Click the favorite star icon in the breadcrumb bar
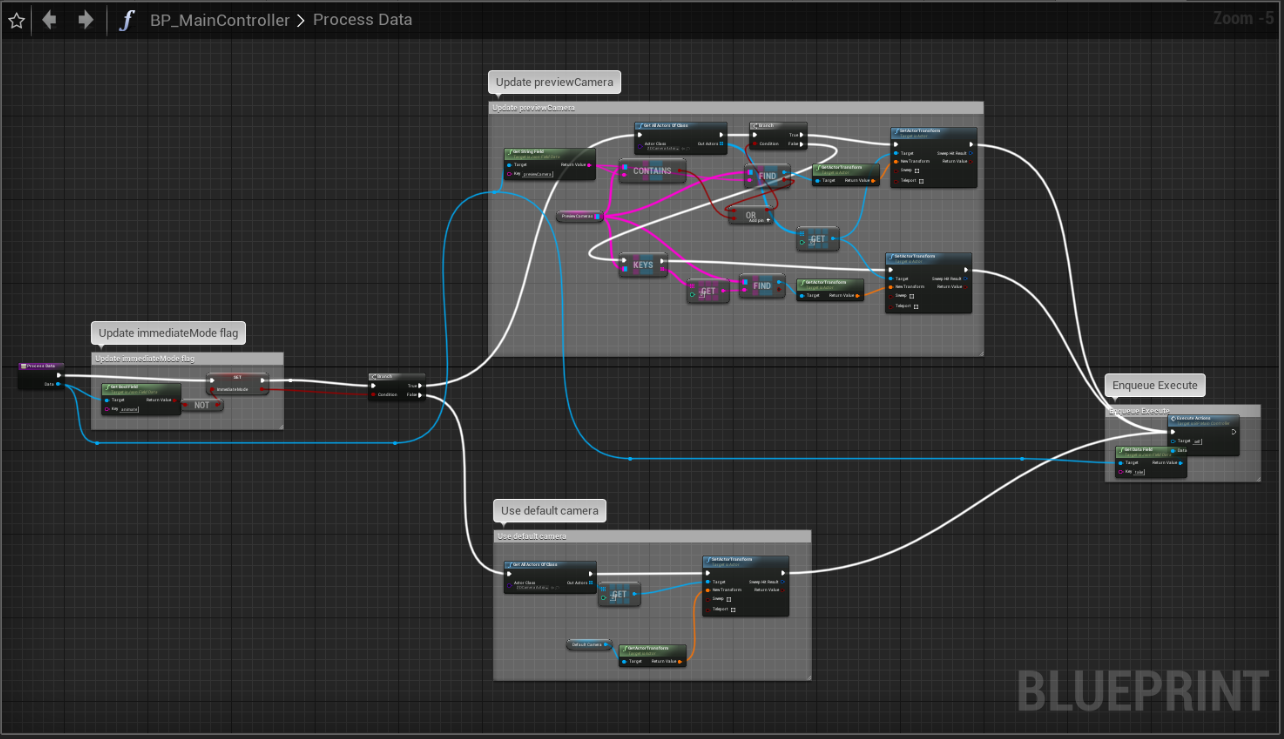The width and height of the screenshot is (1284, 739). (16, 20)
